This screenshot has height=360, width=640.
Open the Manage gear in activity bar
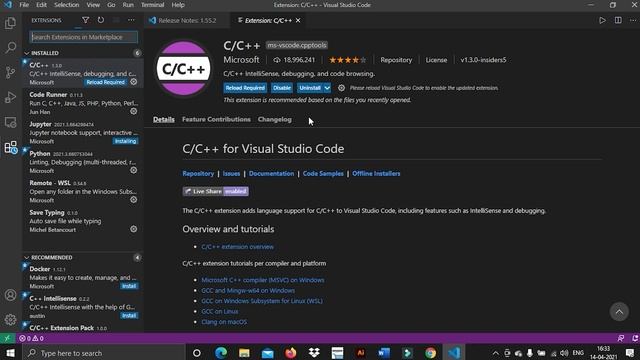pyautogui.click(x=11, y=319)
